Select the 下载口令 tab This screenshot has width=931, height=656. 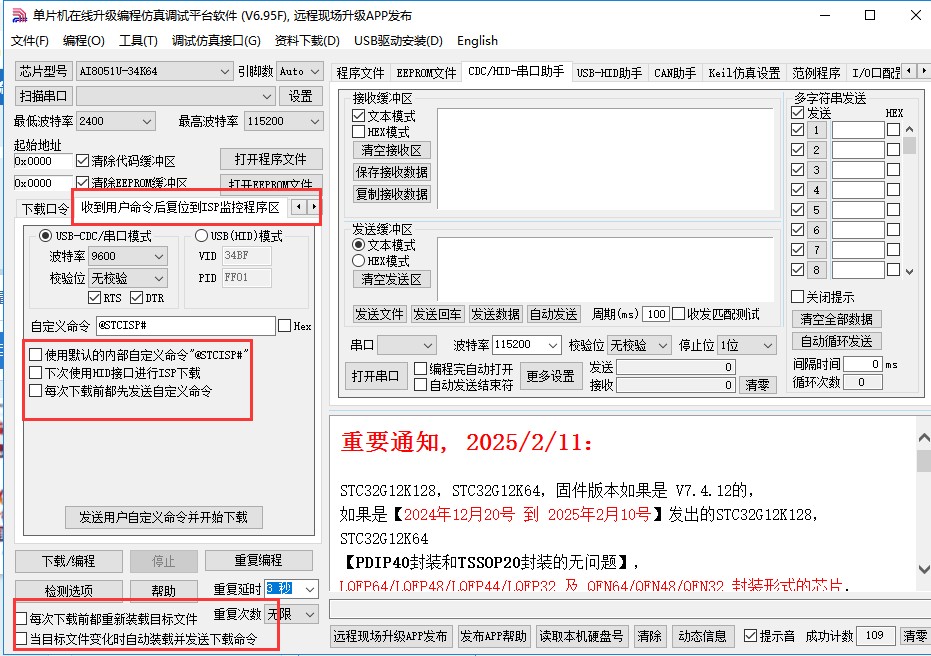coord(45,209)
